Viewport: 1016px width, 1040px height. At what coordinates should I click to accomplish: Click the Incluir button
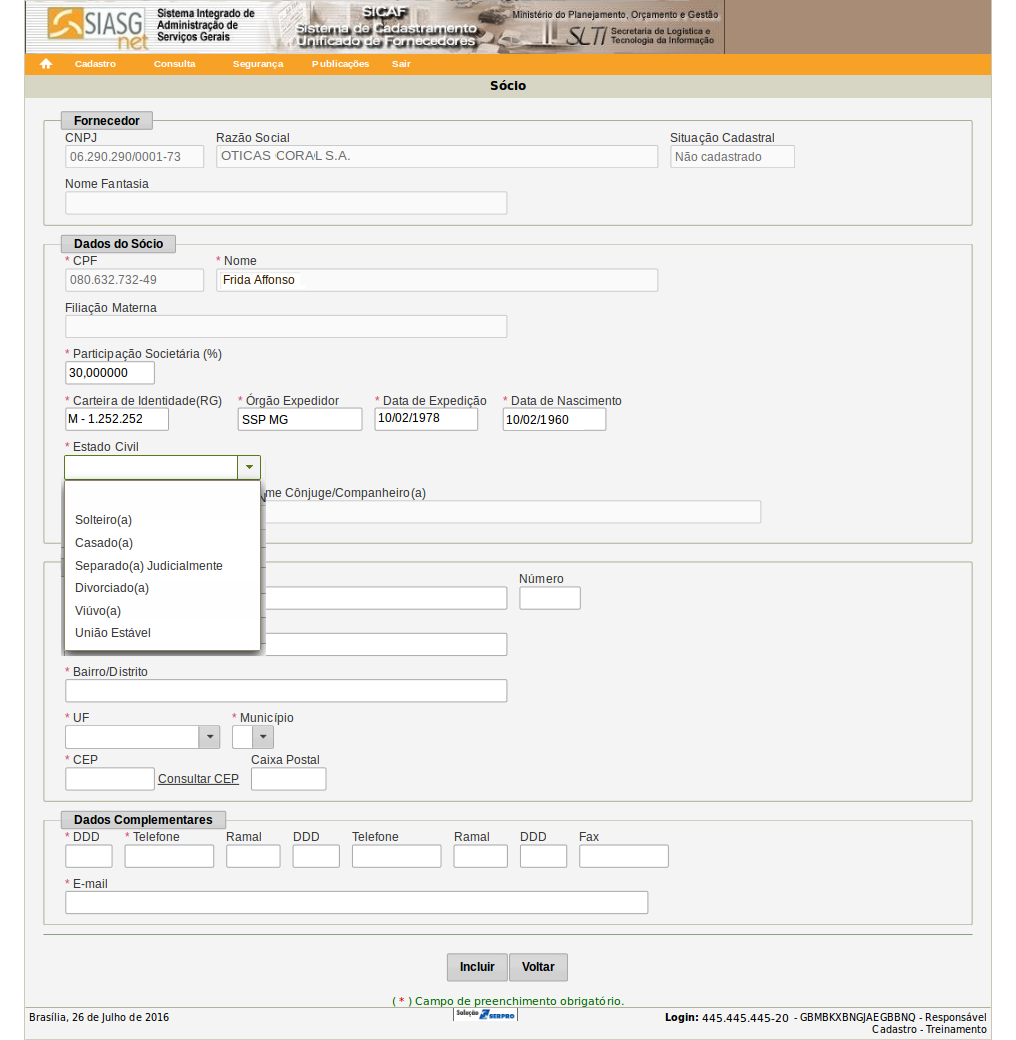coord(477,967)
